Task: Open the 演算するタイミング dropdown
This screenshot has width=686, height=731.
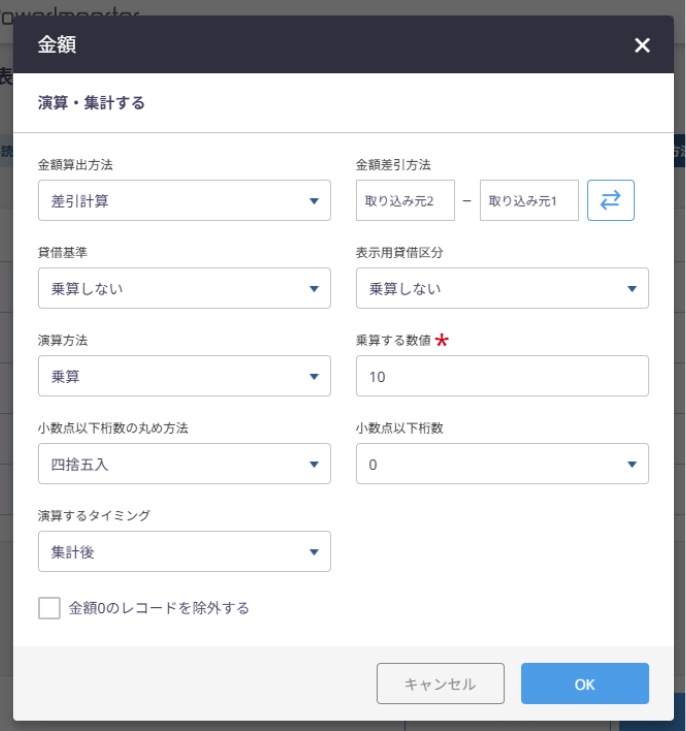Action: click(x=184, y=551)
